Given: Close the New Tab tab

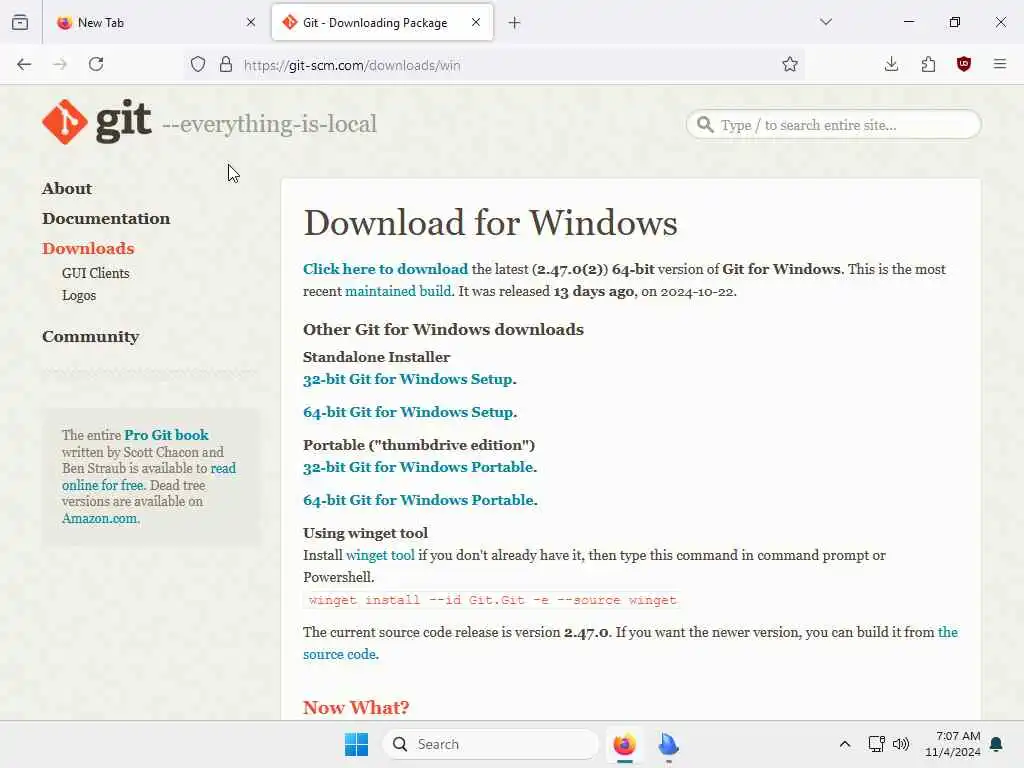Looking at the screenshot, I should (x=251, y=22).
